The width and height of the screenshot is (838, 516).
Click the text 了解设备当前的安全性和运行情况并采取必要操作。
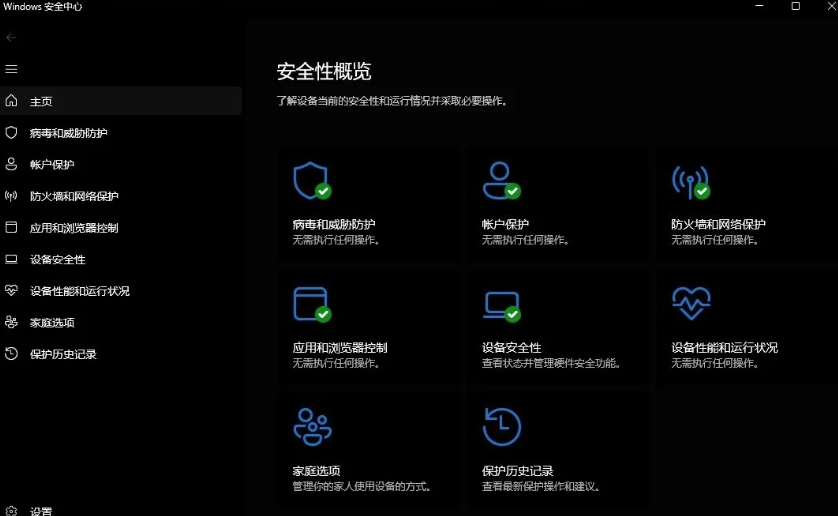pyautogui.click(x=392, y=101)
